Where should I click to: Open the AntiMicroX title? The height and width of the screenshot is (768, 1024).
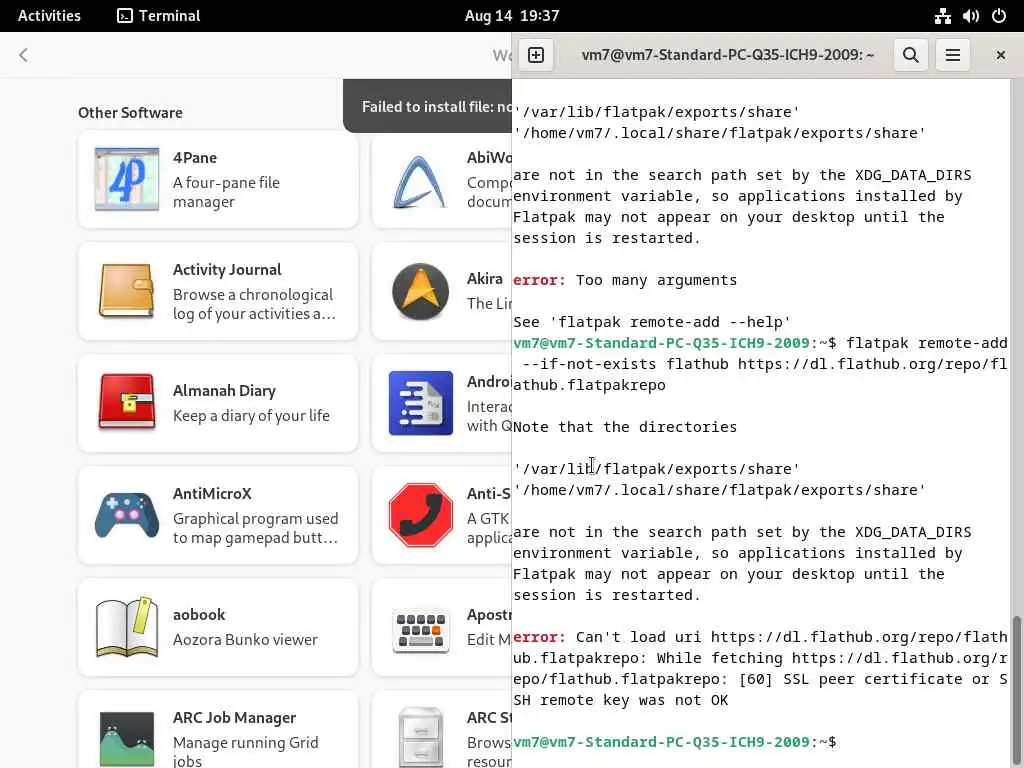[212, 494]
